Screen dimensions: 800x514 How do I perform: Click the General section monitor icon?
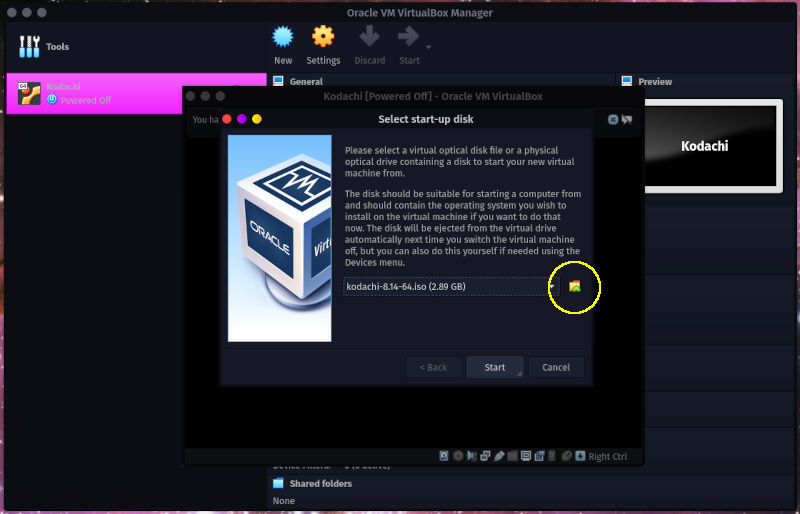click(x=278, y=81)
